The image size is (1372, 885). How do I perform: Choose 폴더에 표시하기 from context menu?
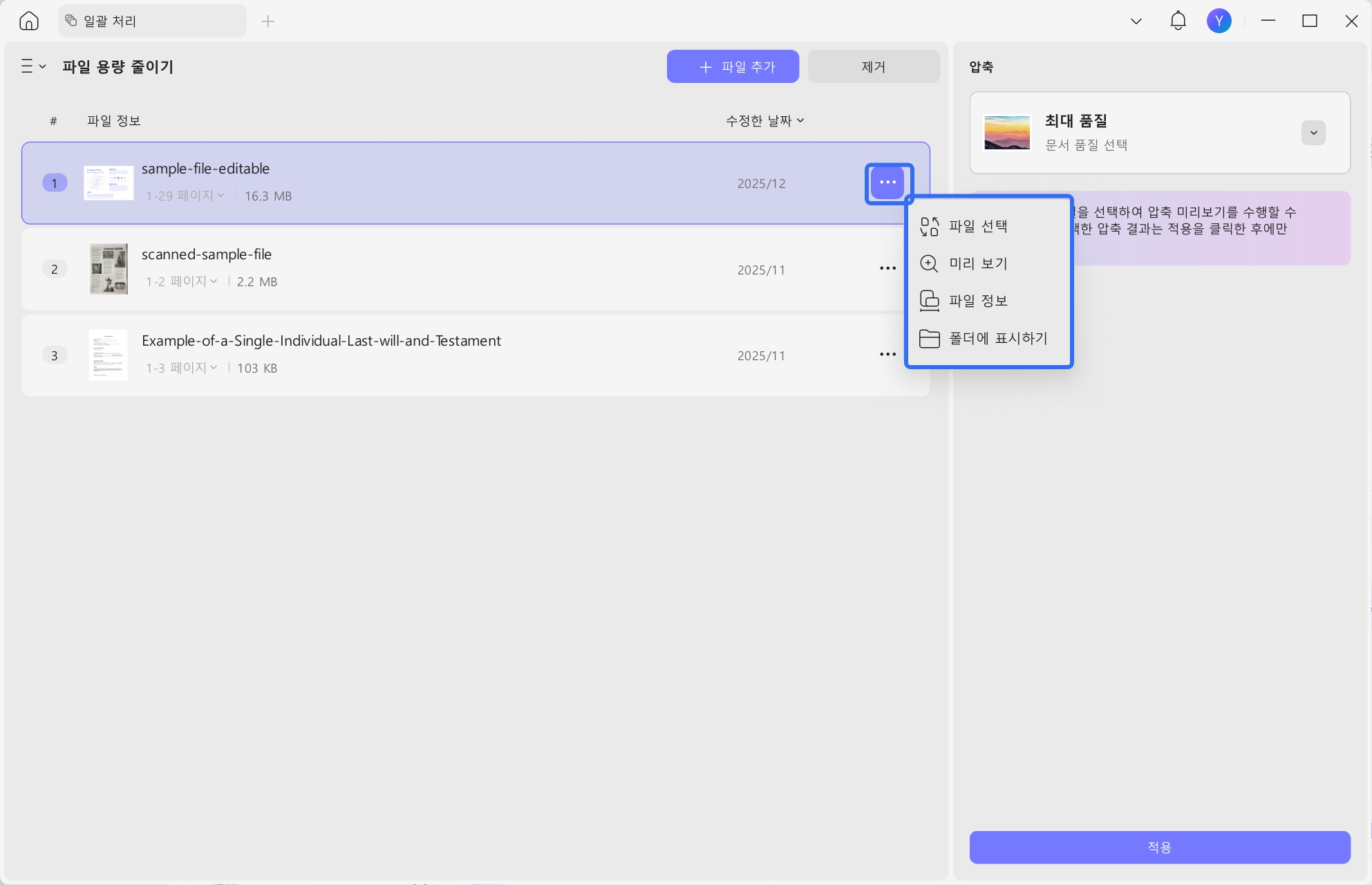[x=988, y=338]
